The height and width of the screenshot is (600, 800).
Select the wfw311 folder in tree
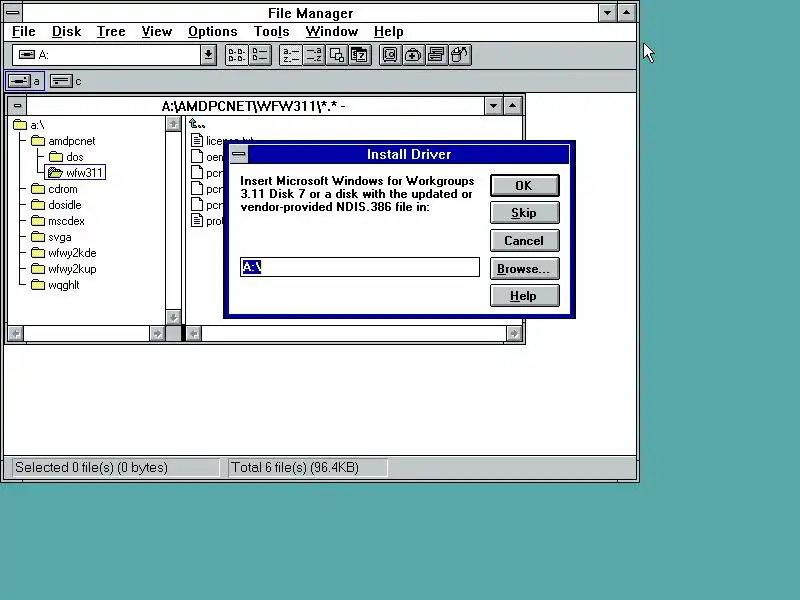[76, 172]
